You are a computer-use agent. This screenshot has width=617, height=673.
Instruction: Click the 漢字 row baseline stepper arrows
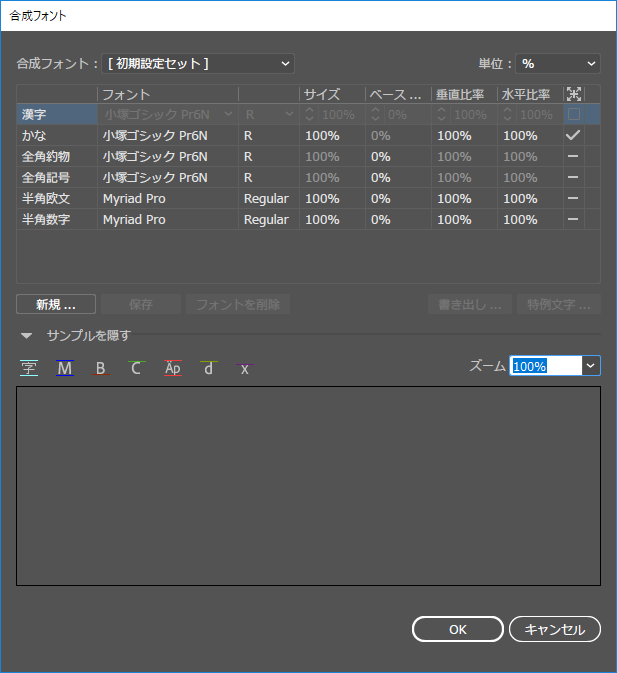(x=375, y=114)
